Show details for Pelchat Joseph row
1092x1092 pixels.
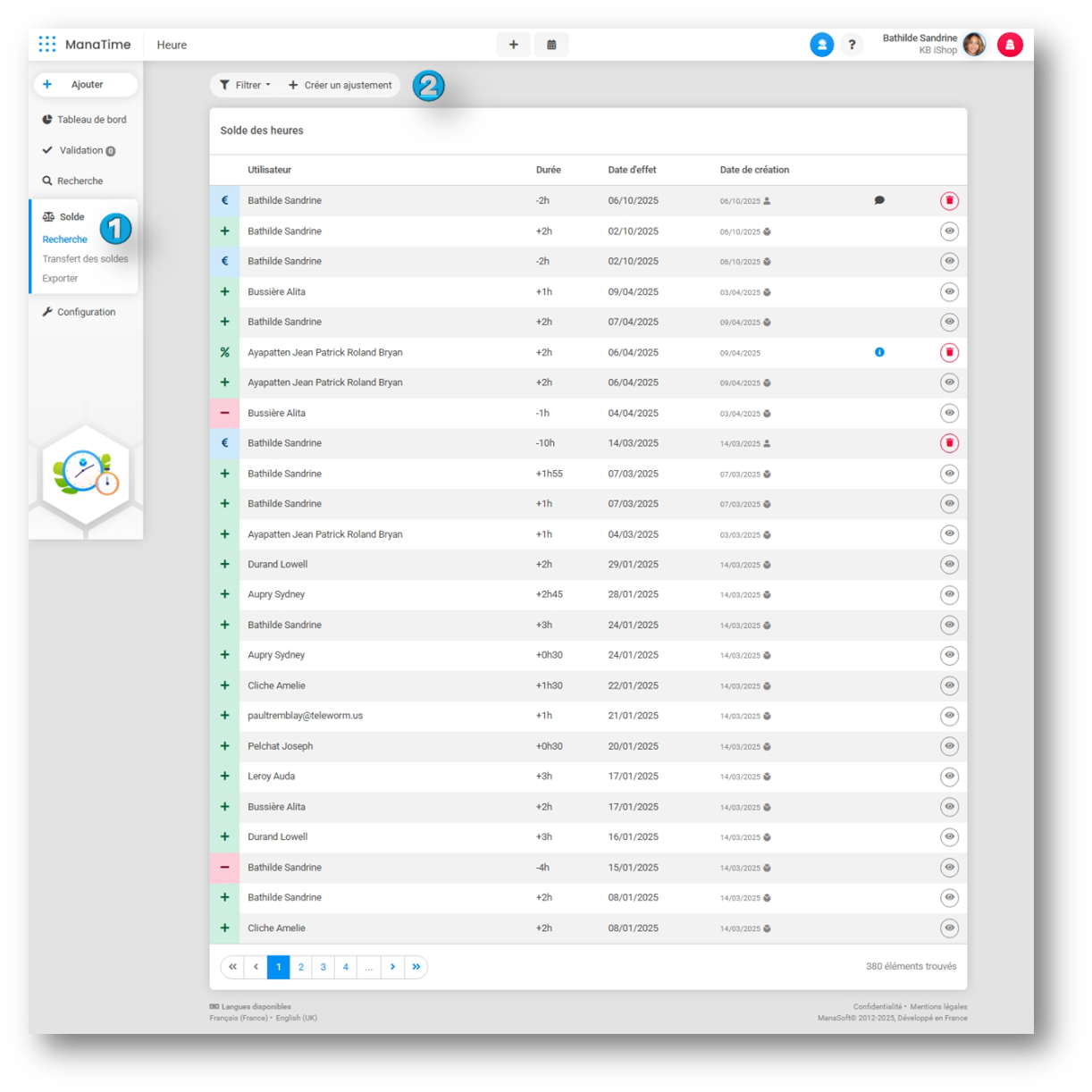click(949, 746)
